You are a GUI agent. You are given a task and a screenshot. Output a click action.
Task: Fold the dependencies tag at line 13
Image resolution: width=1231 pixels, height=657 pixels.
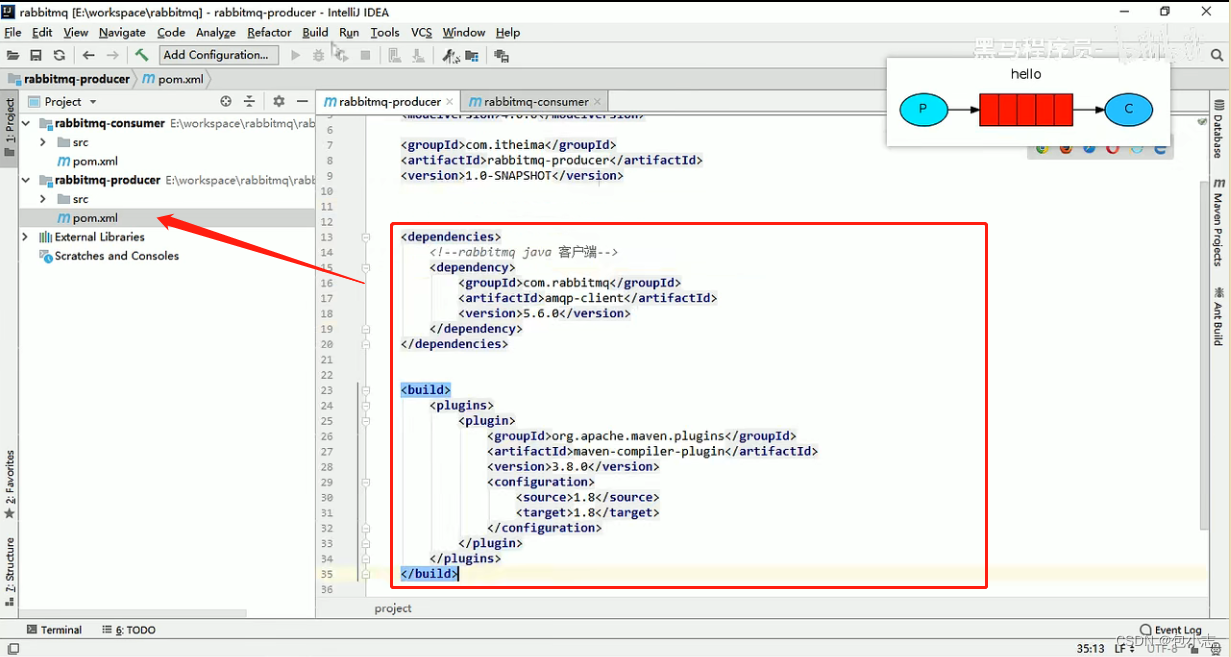367,237
